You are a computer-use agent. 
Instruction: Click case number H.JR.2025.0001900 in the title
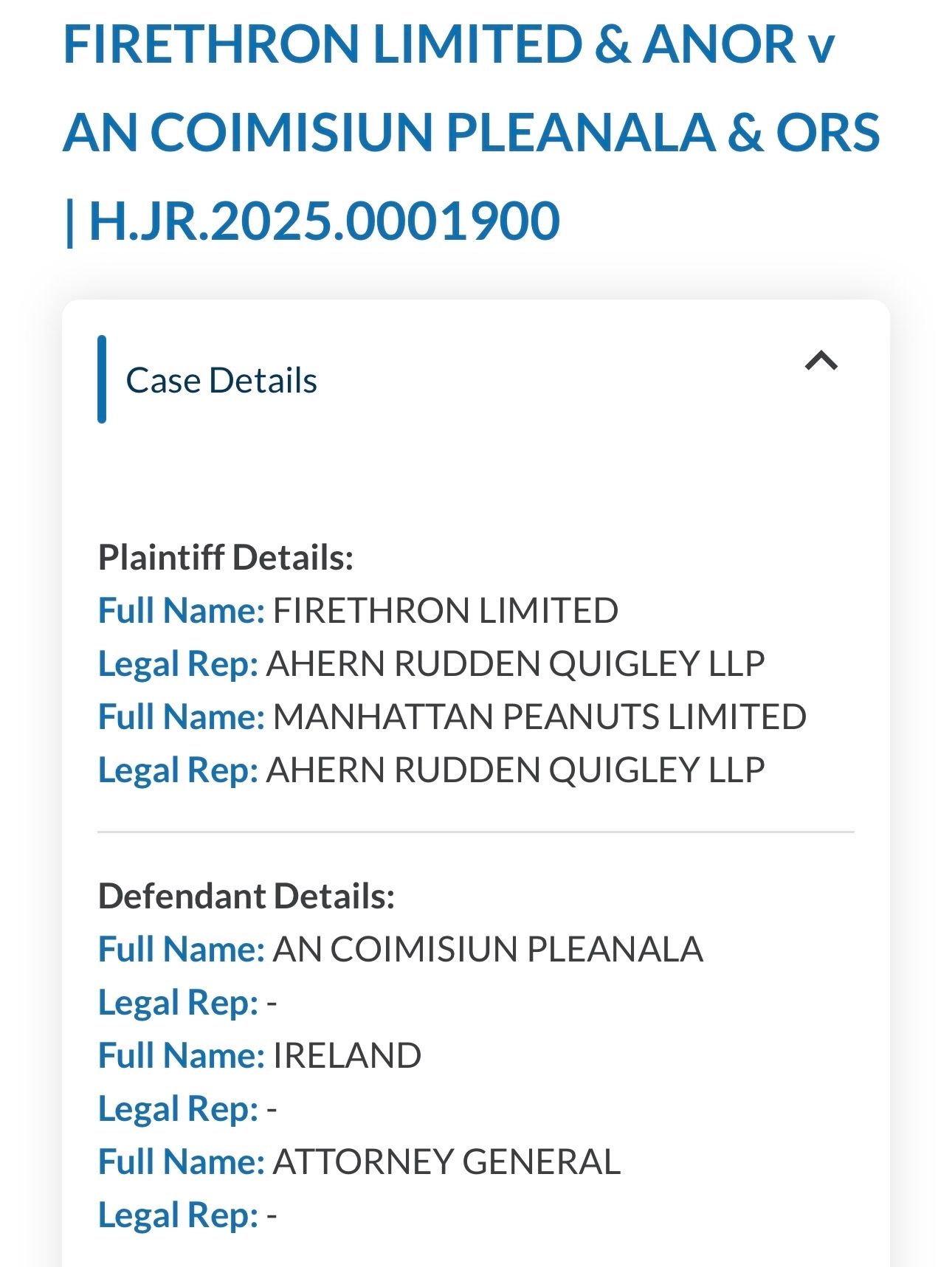[x=323, y=221]
